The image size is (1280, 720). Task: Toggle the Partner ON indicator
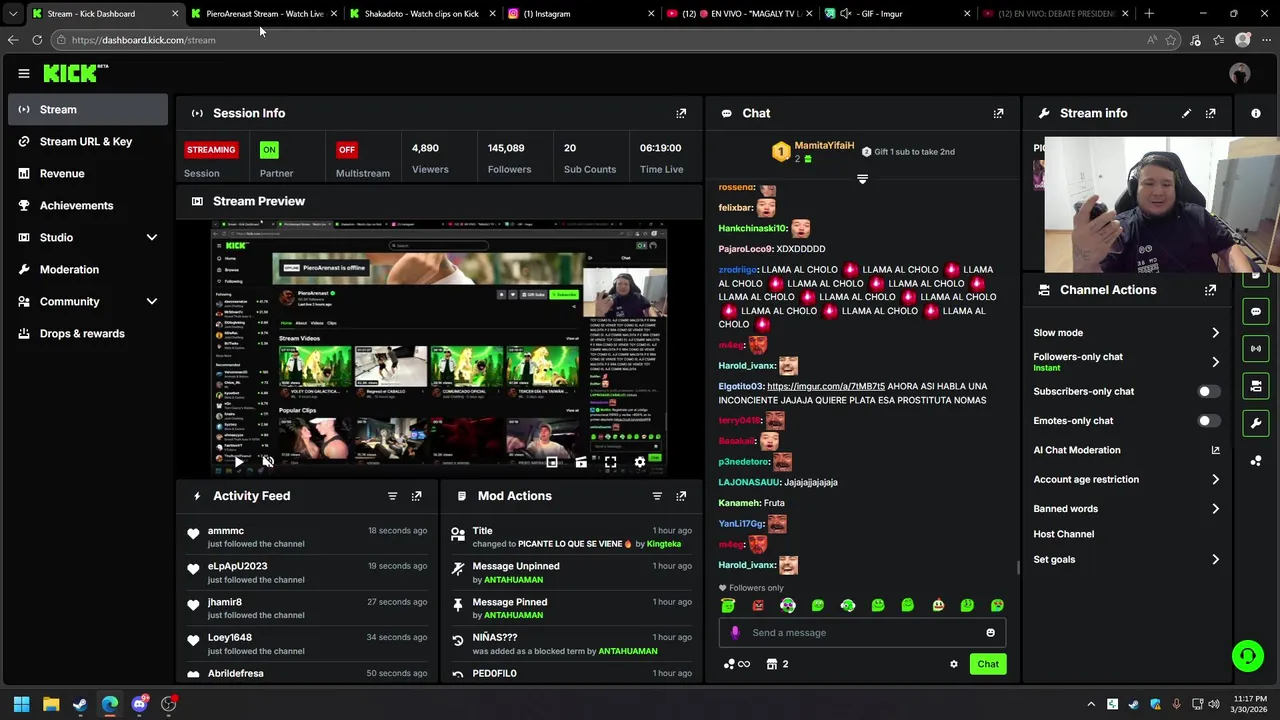click(269, 150)
